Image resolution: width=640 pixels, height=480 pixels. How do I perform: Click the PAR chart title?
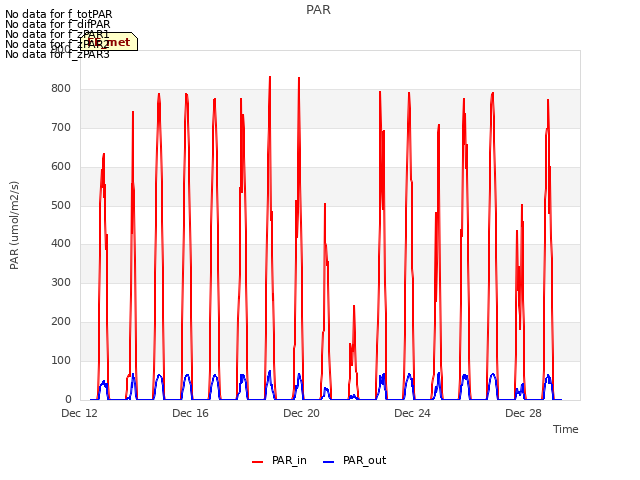pos(318,10)
